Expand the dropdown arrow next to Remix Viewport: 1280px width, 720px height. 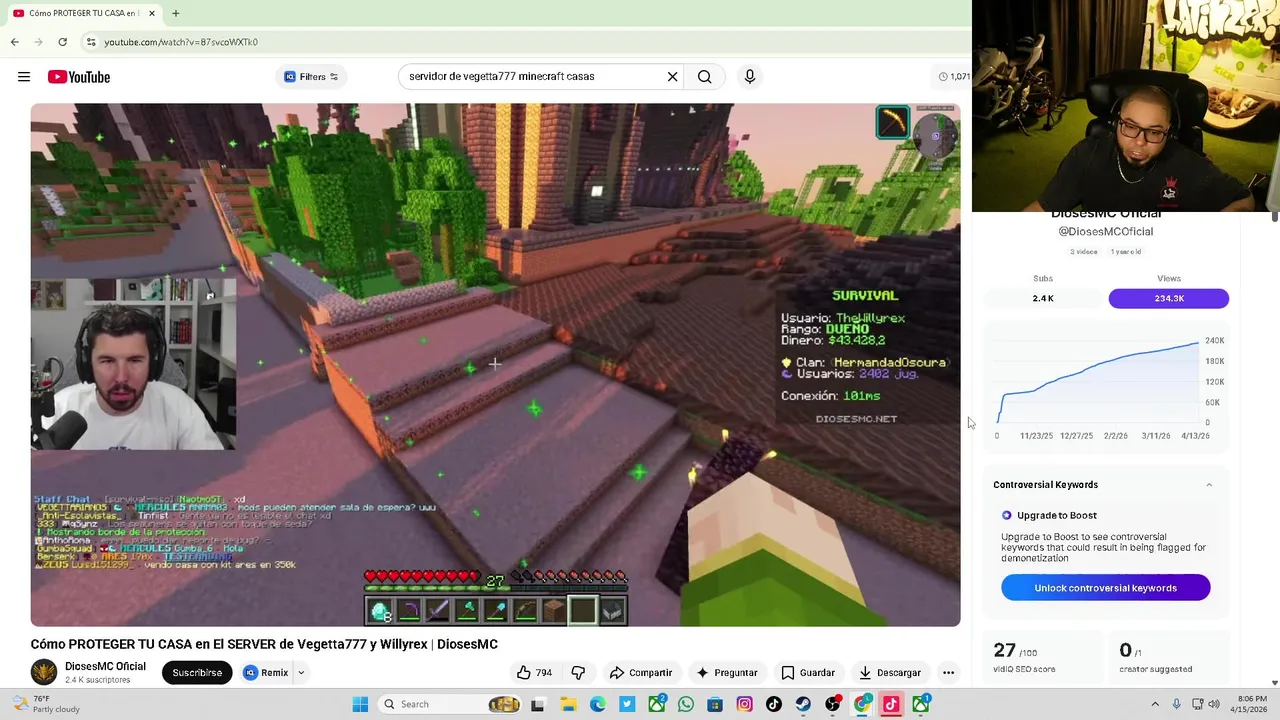(x=300, y=673)
